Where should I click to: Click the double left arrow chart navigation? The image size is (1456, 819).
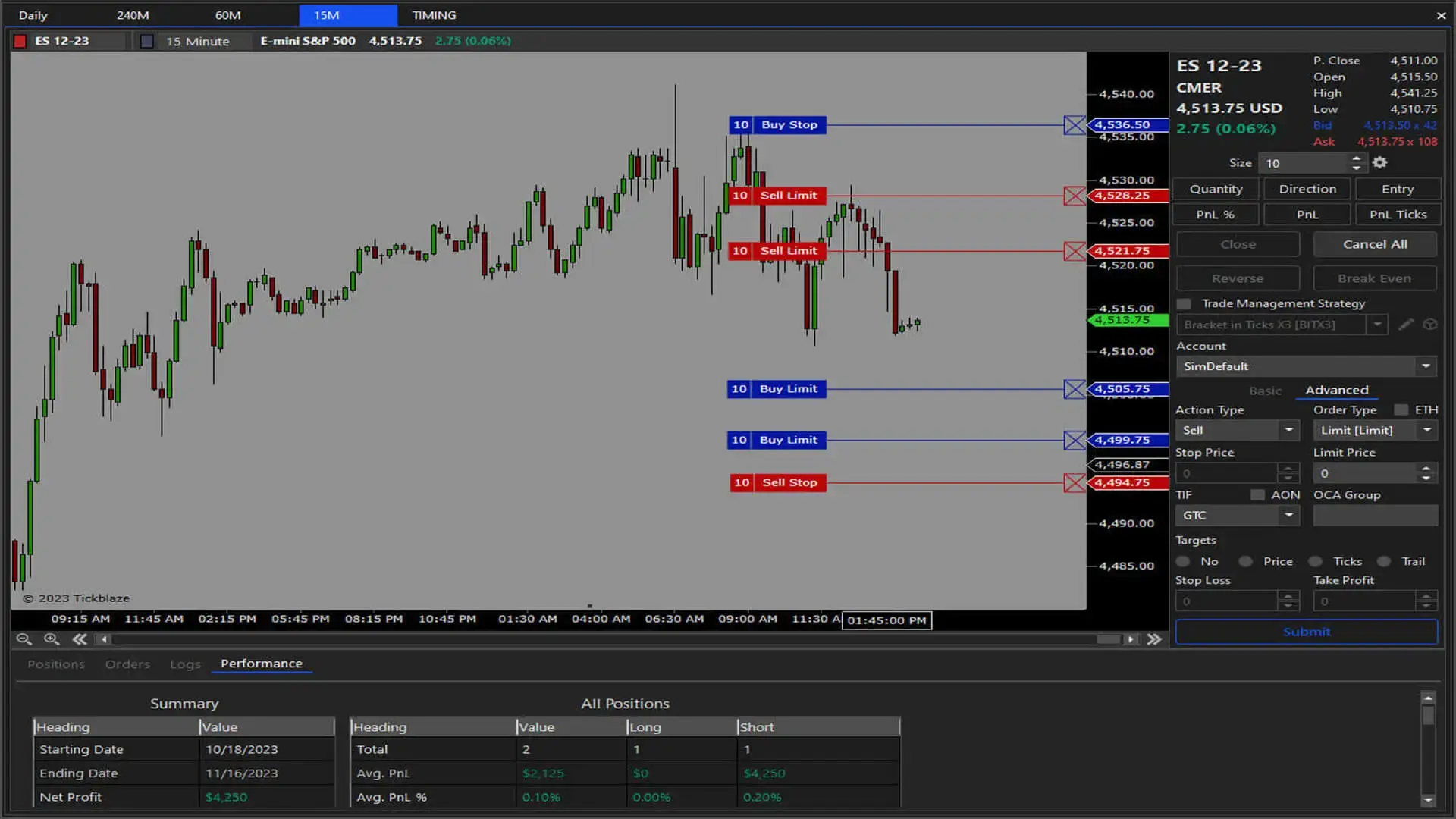[x=80, y=639]
